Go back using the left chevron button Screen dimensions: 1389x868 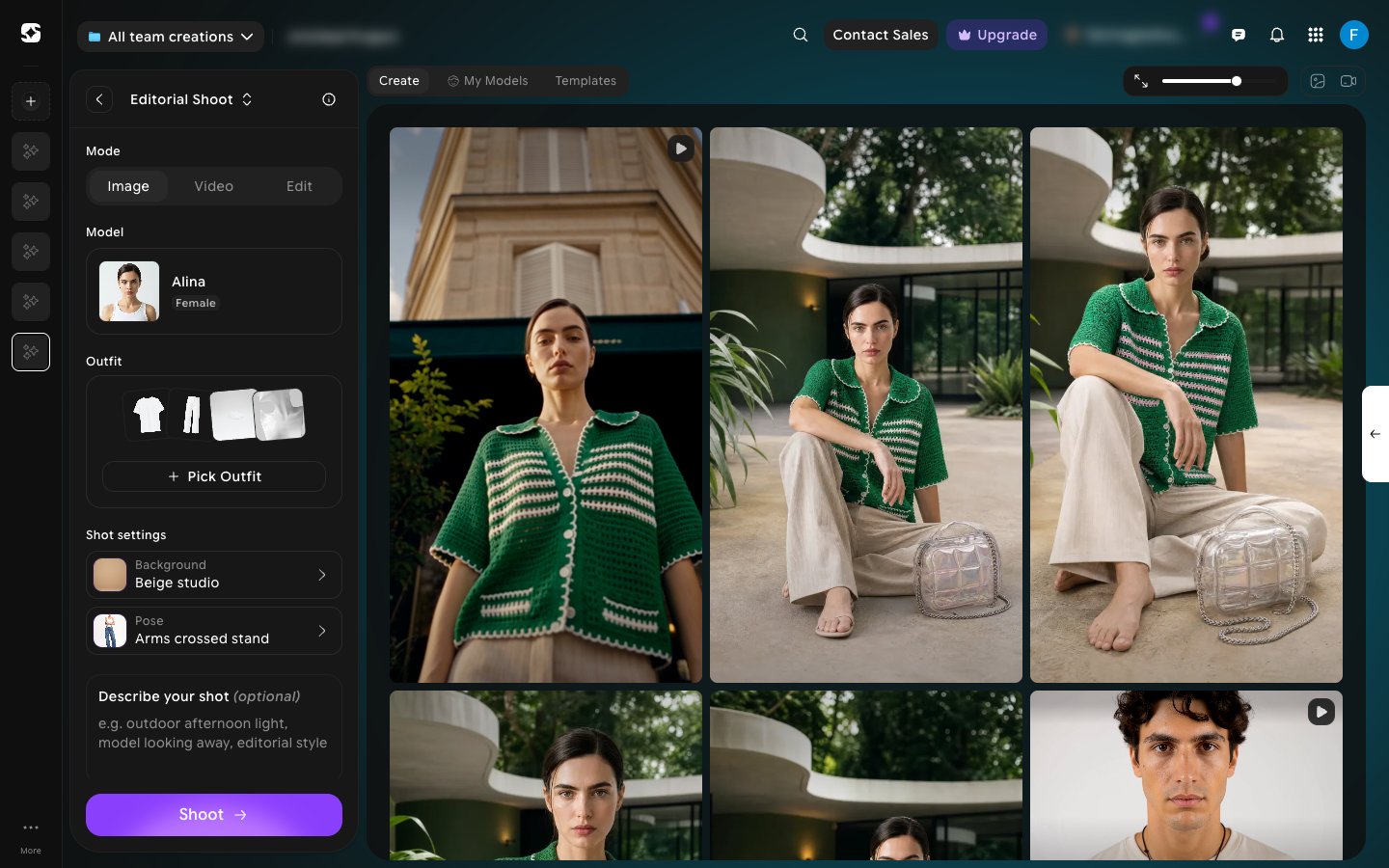pos(99,99)
